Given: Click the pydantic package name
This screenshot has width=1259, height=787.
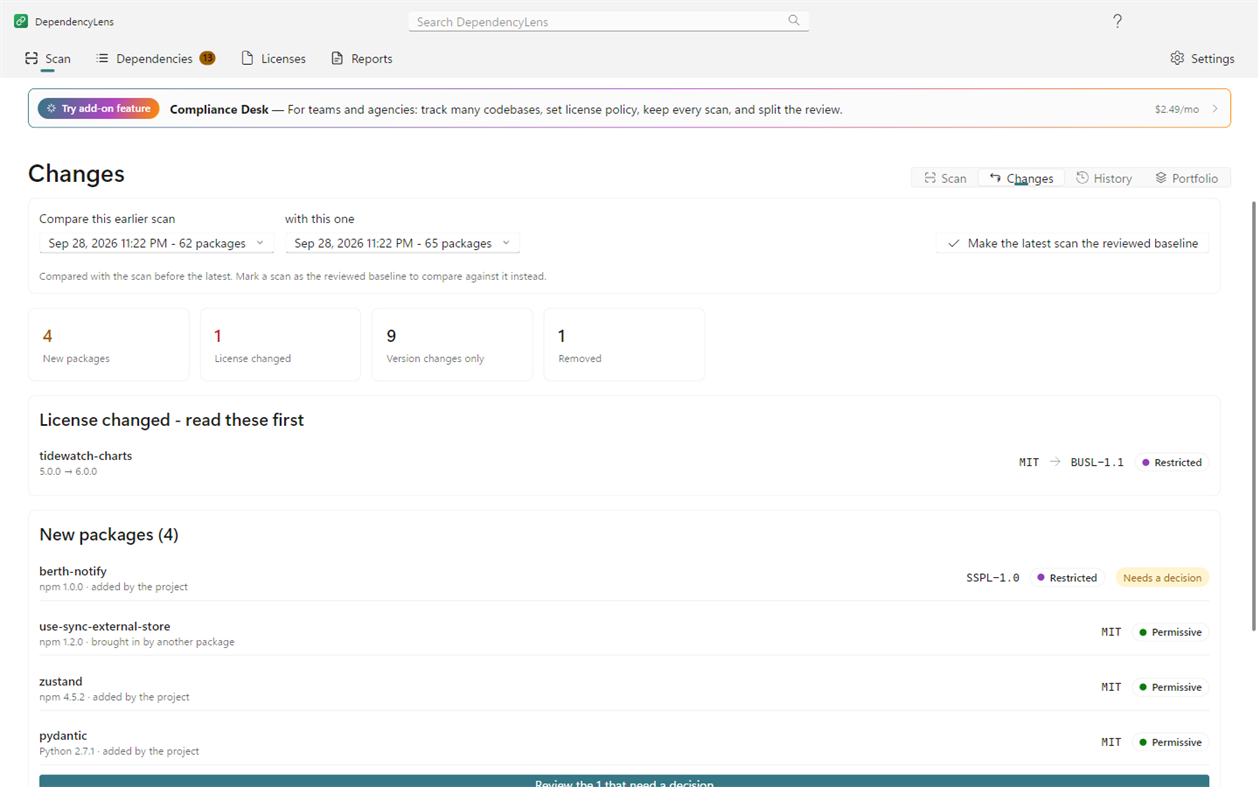Looking at the screenshot, I should 63,736.
